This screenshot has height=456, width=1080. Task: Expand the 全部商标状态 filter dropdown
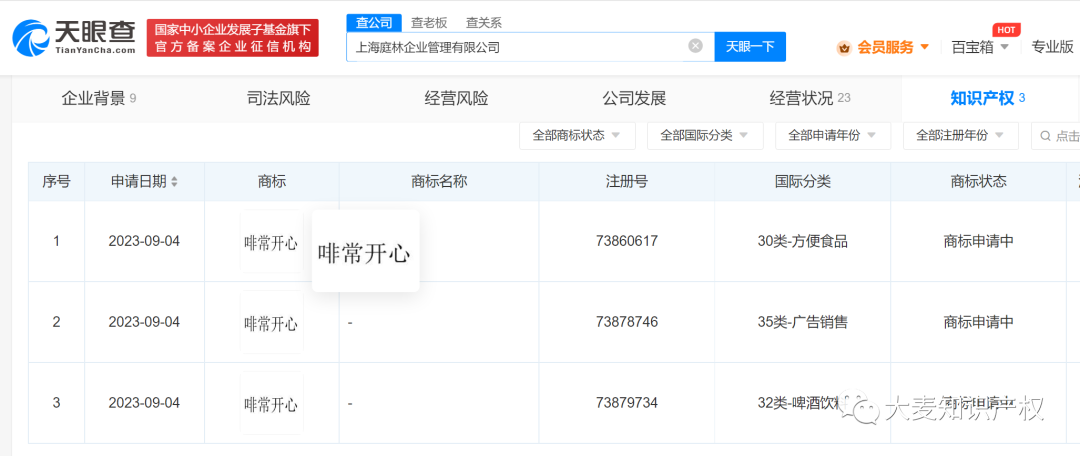[x=577, y=136]
